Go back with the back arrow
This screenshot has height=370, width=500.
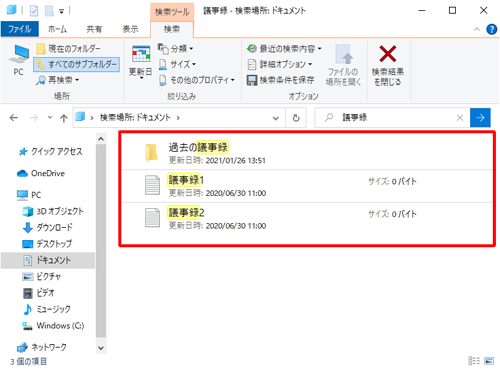coord(14,118)
